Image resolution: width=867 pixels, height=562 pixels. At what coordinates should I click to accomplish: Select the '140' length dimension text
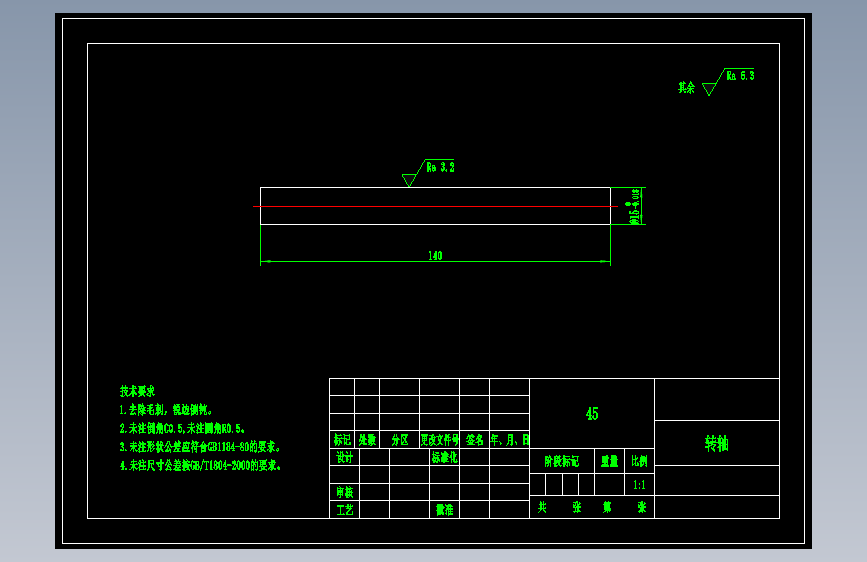click(x=435, y=256)
